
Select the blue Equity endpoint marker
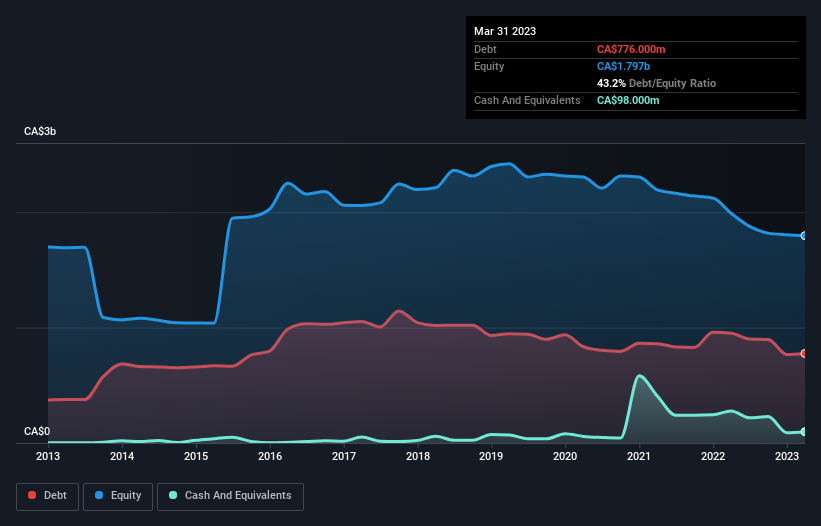coord(804,236)
